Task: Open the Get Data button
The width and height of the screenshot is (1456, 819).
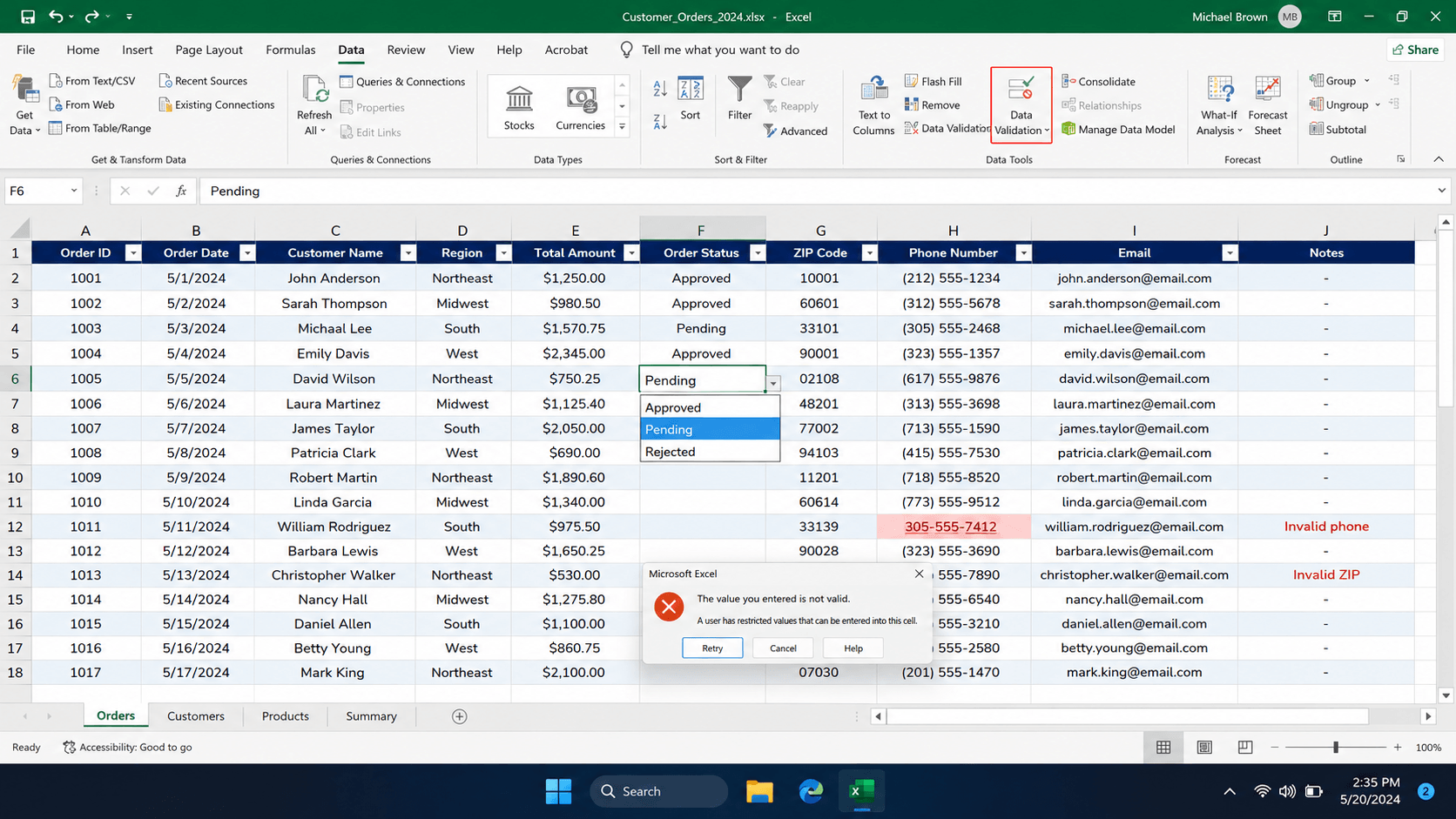Action: (24, 105)
